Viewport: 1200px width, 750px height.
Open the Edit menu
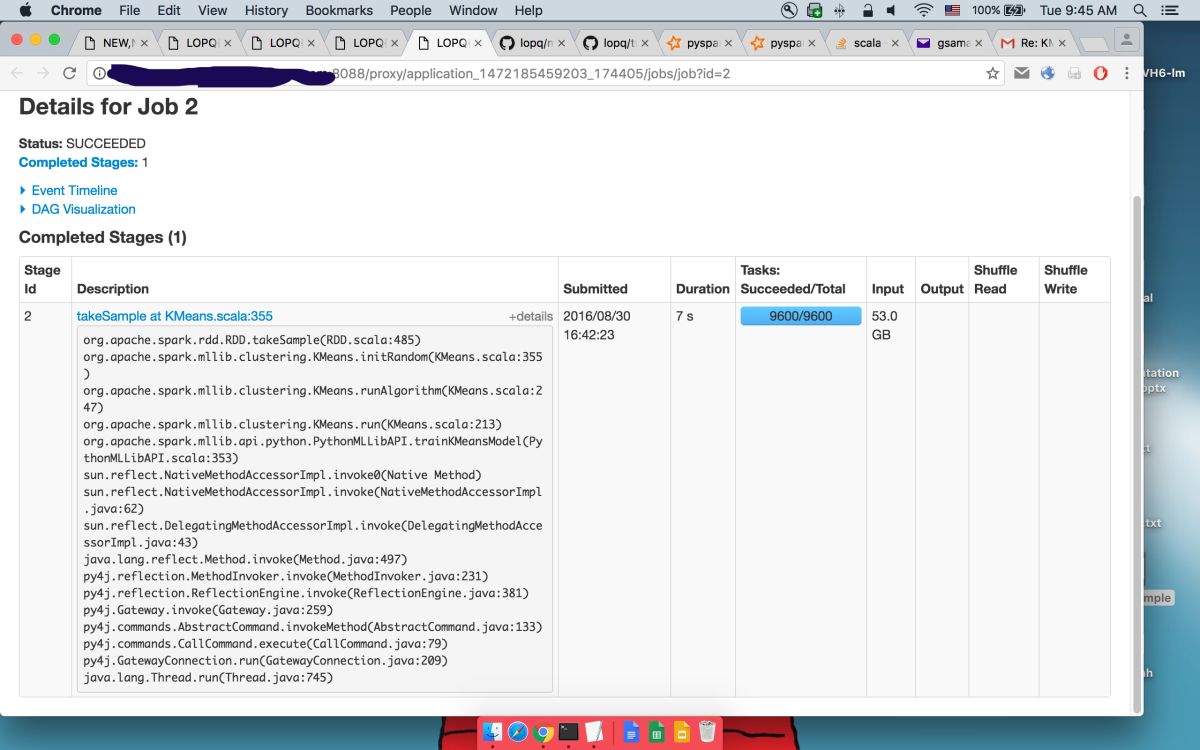pos(169,10)
